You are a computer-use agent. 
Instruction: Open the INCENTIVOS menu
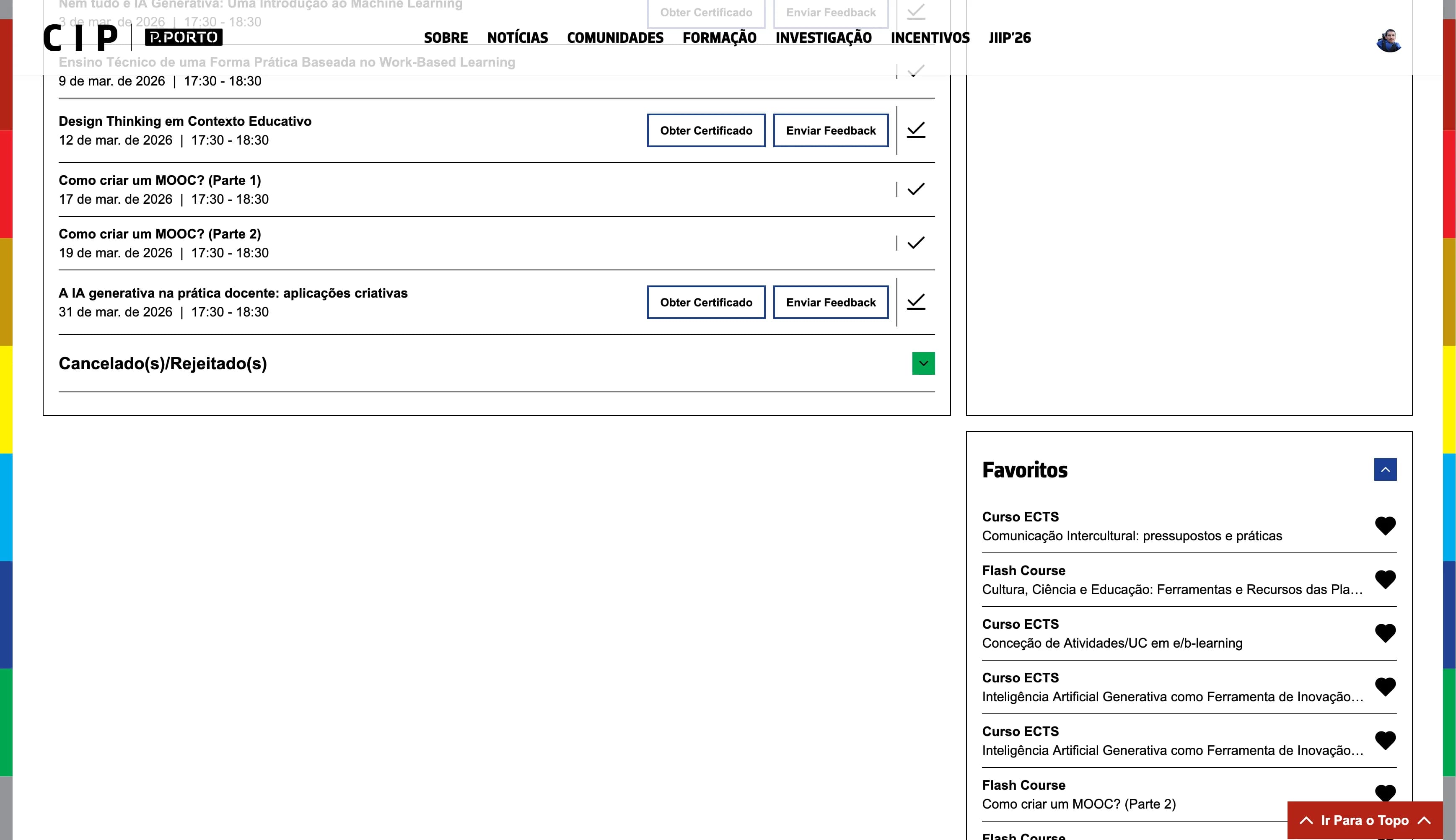click(930, 38)
